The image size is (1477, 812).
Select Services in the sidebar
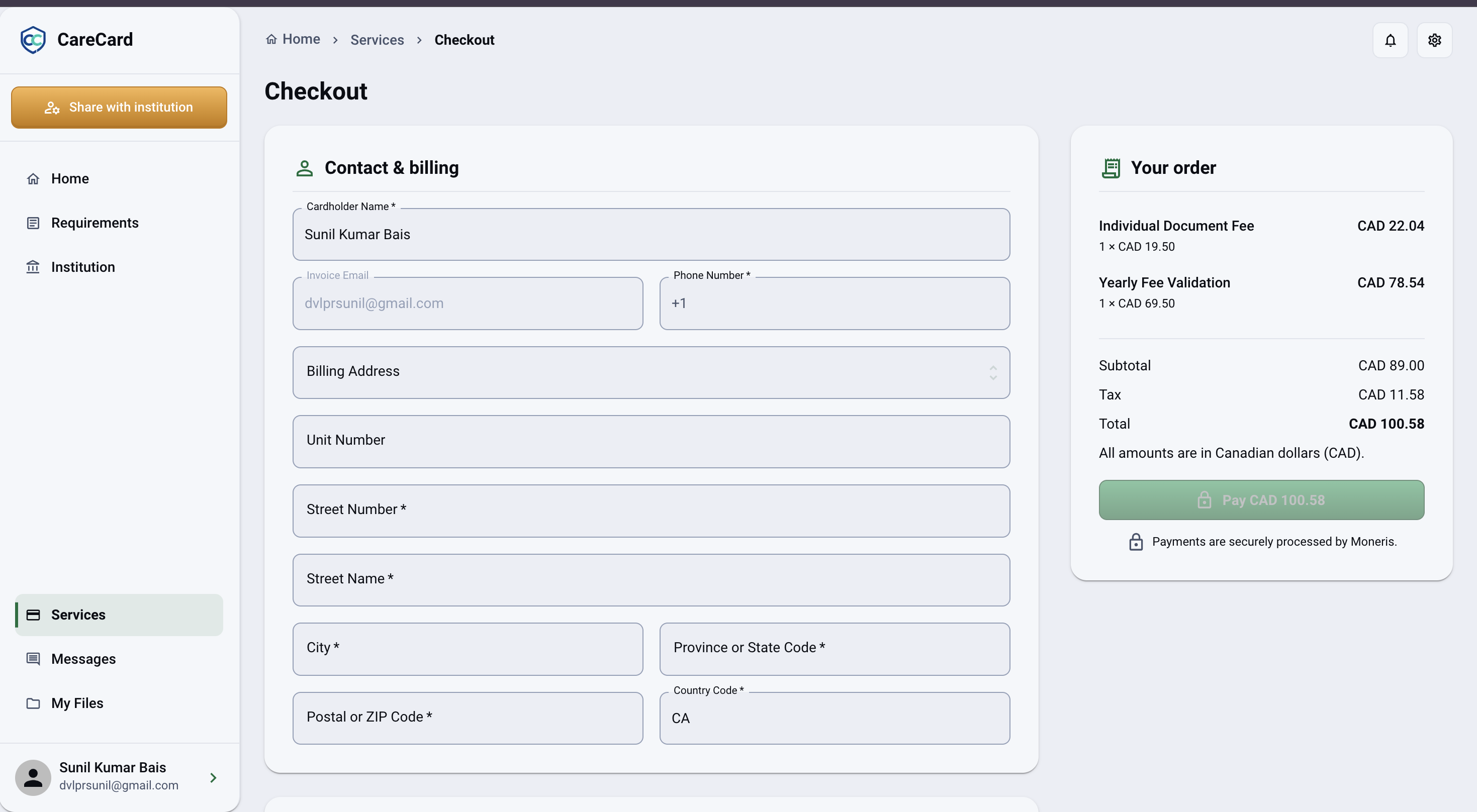(119, 615)
